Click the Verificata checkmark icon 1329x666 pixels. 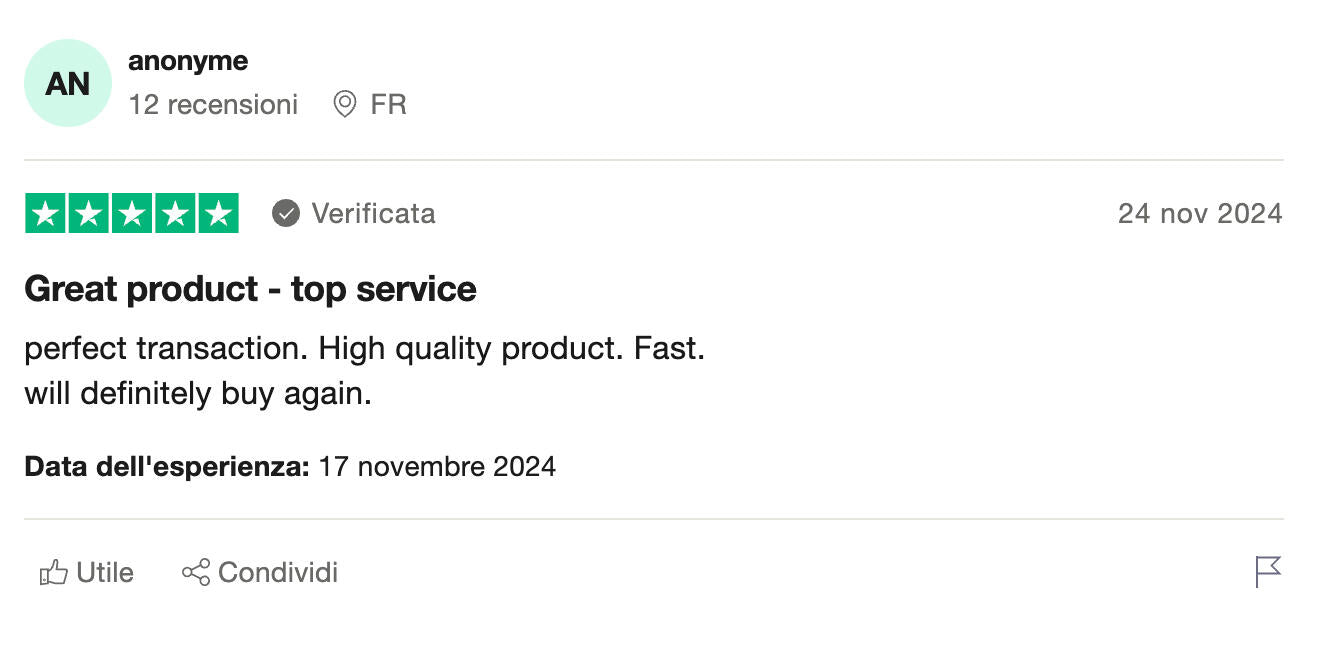tap(286, 213)
